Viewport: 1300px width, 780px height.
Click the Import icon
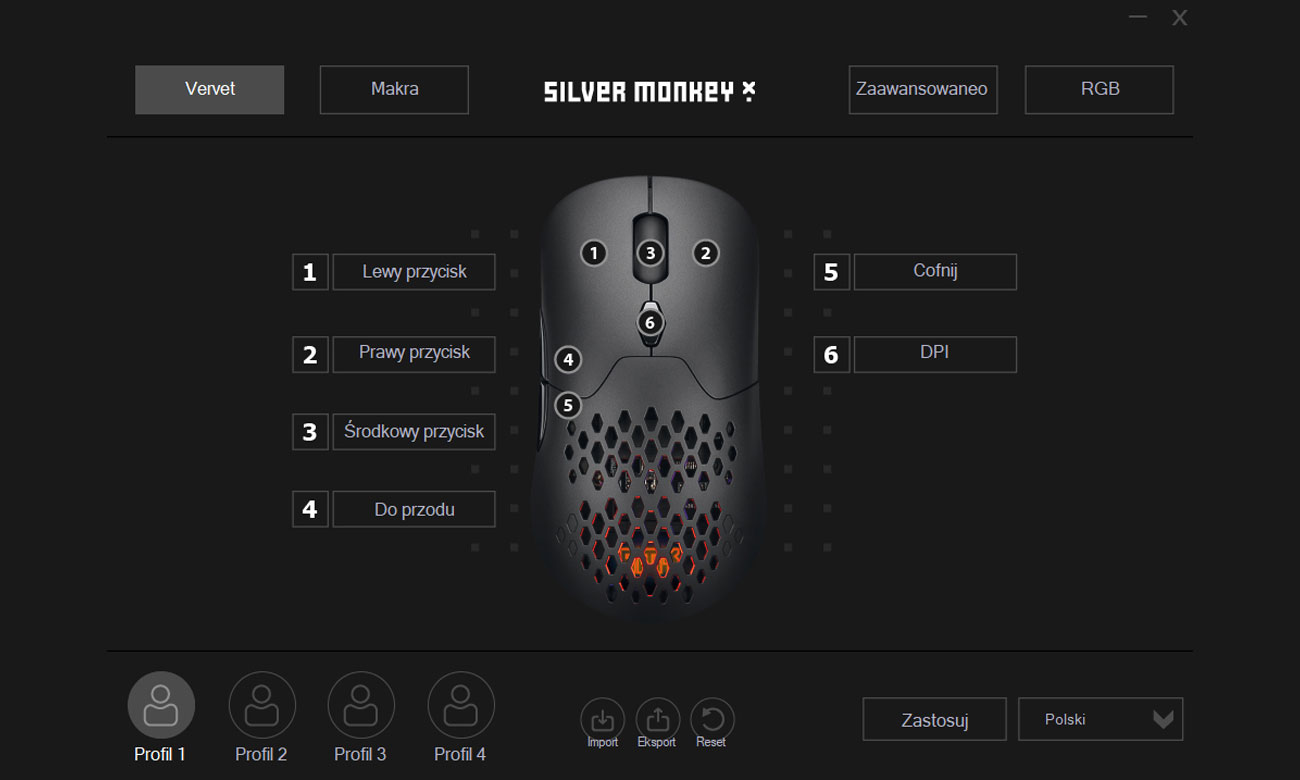602,719
